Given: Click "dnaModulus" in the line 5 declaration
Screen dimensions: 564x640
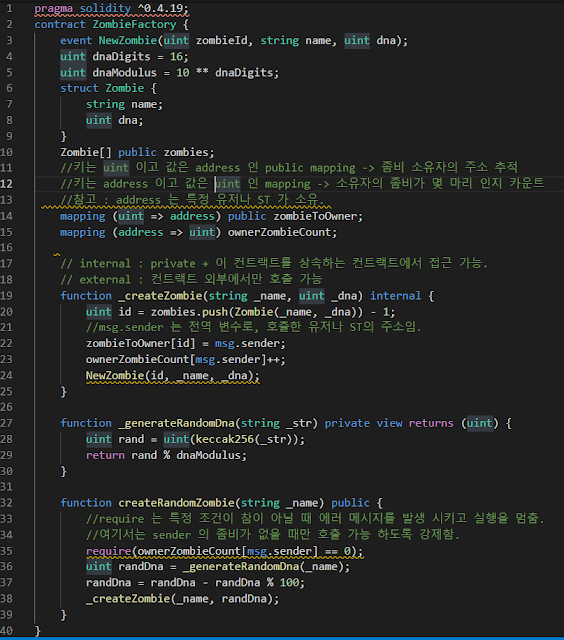Looking at the screenshot, I should click(124, 72).
